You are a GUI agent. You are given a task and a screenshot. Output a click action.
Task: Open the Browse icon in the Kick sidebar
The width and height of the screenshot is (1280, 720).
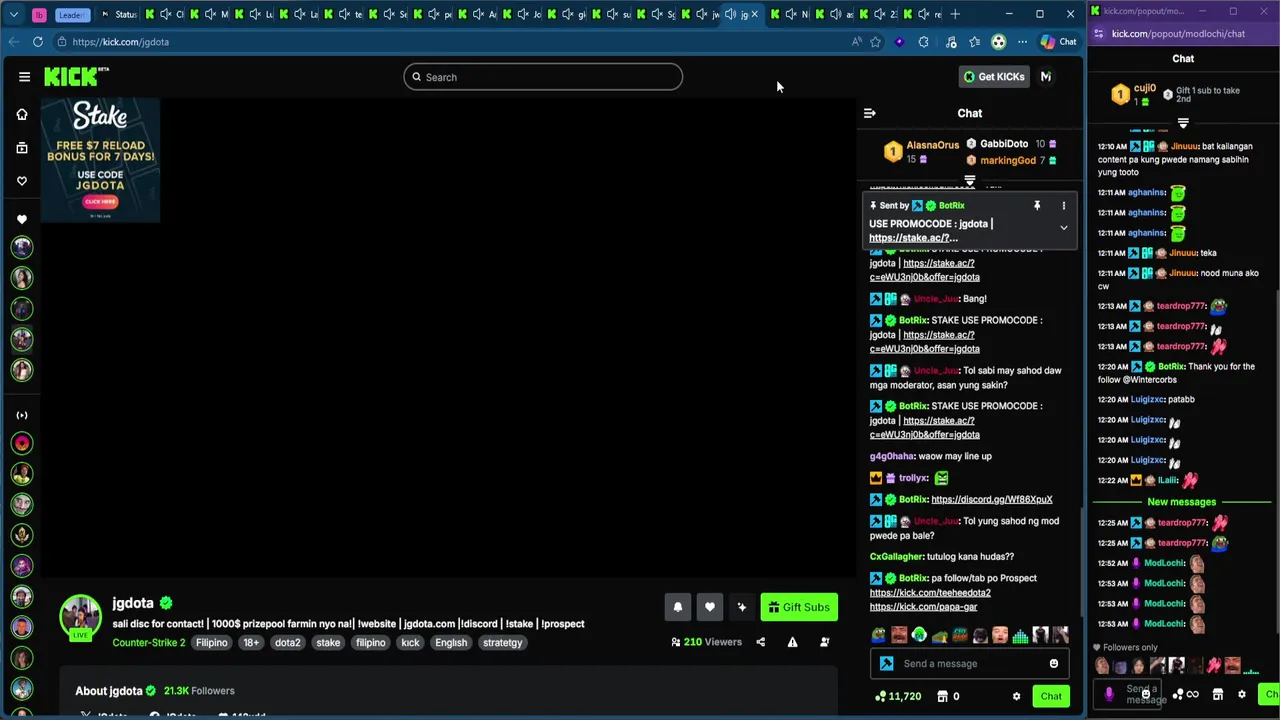(x=22, y=148)
